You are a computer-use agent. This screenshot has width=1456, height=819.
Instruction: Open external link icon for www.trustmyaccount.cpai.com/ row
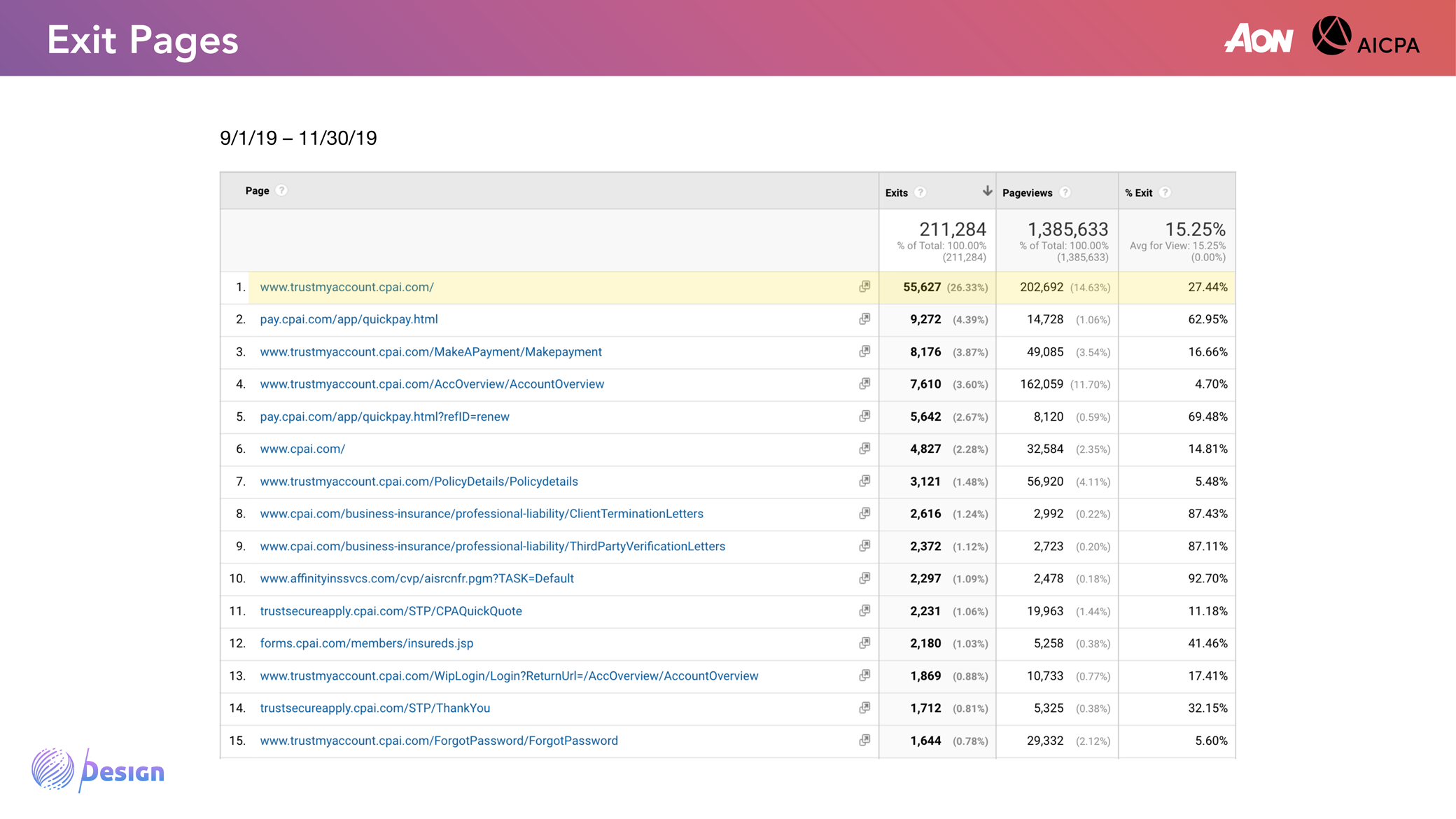864,286
